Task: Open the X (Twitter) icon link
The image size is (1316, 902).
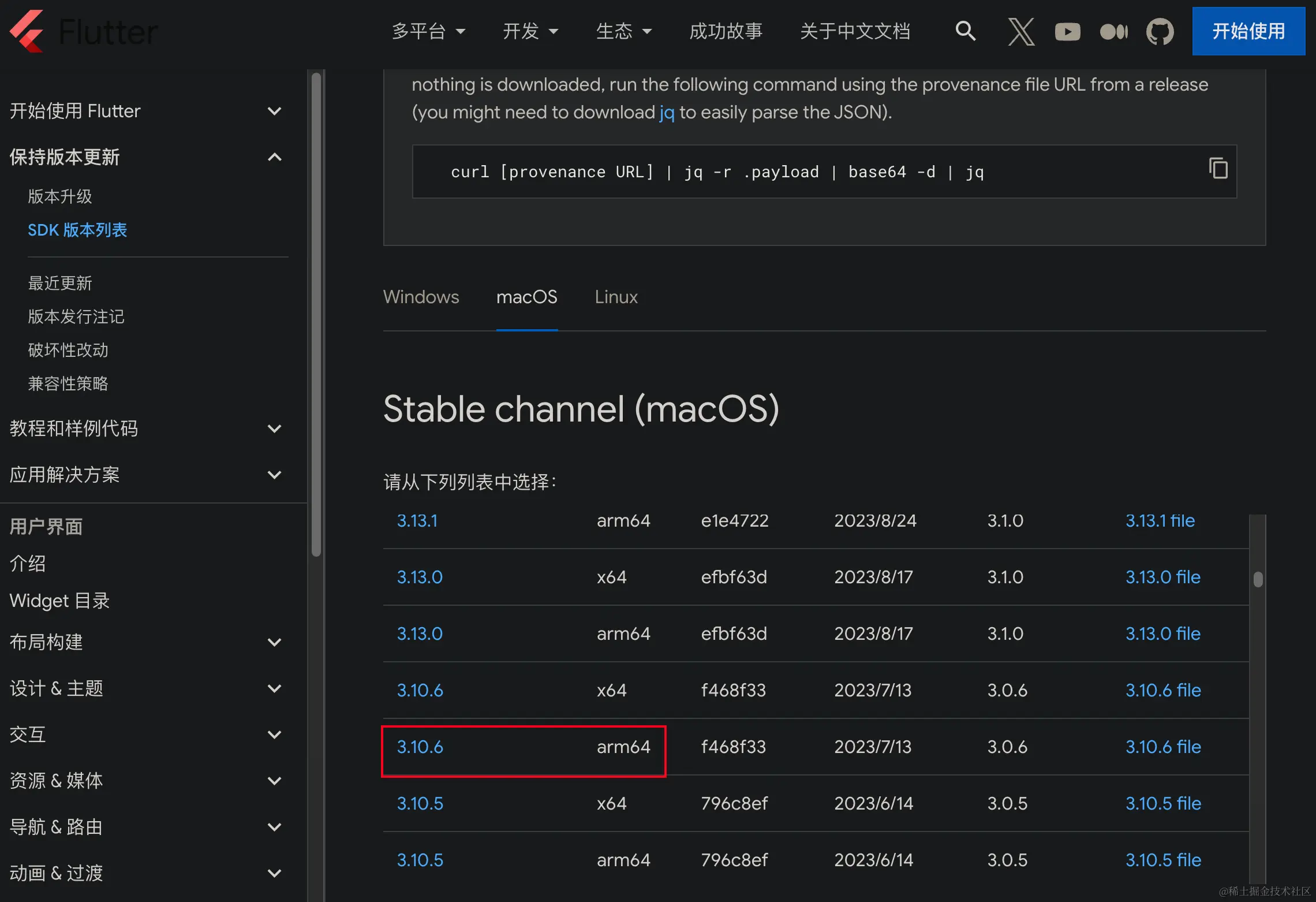Action: pos(1021,31)
